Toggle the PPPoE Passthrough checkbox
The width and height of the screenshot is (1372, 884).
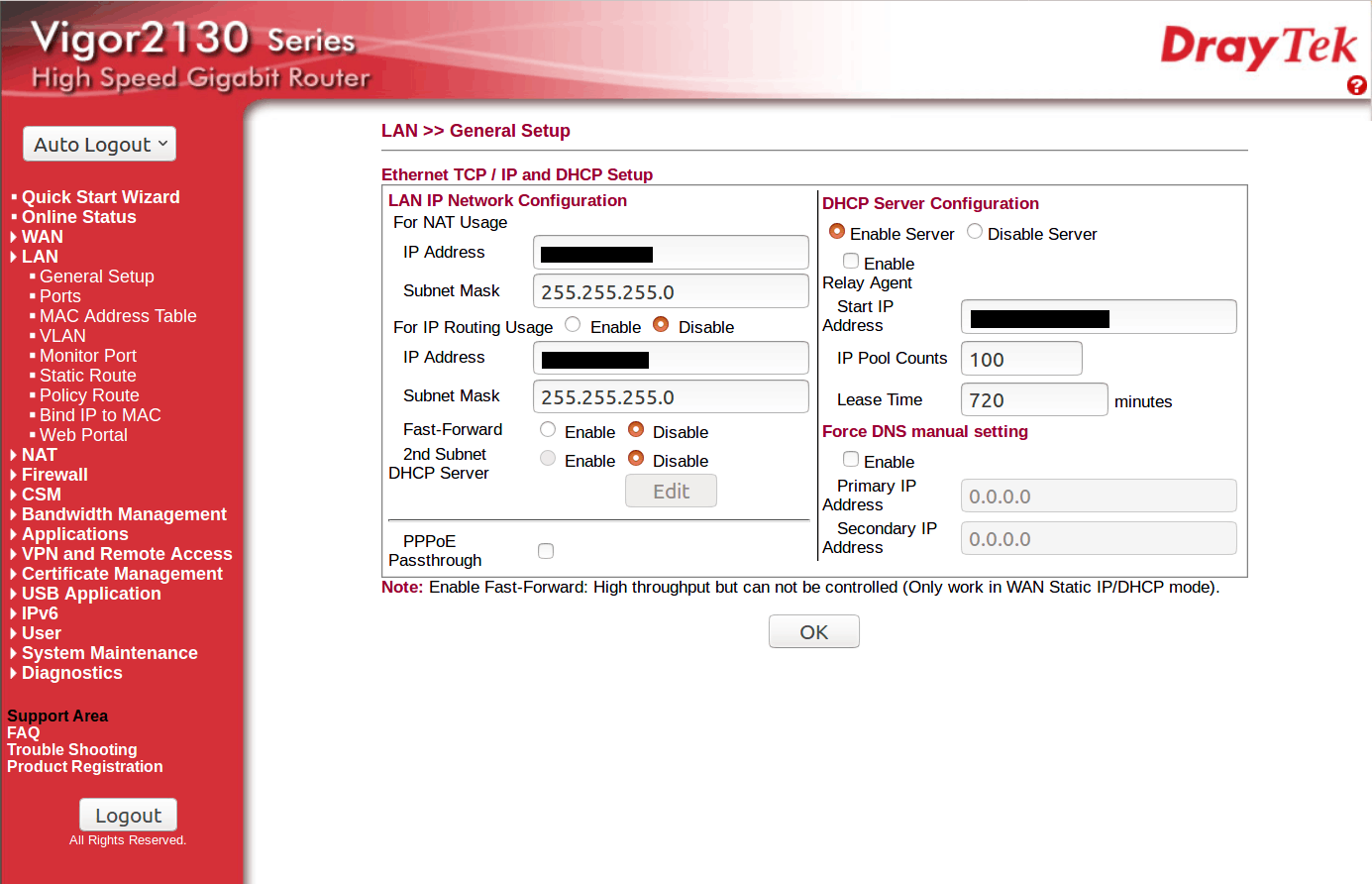[x=546, y=551]
